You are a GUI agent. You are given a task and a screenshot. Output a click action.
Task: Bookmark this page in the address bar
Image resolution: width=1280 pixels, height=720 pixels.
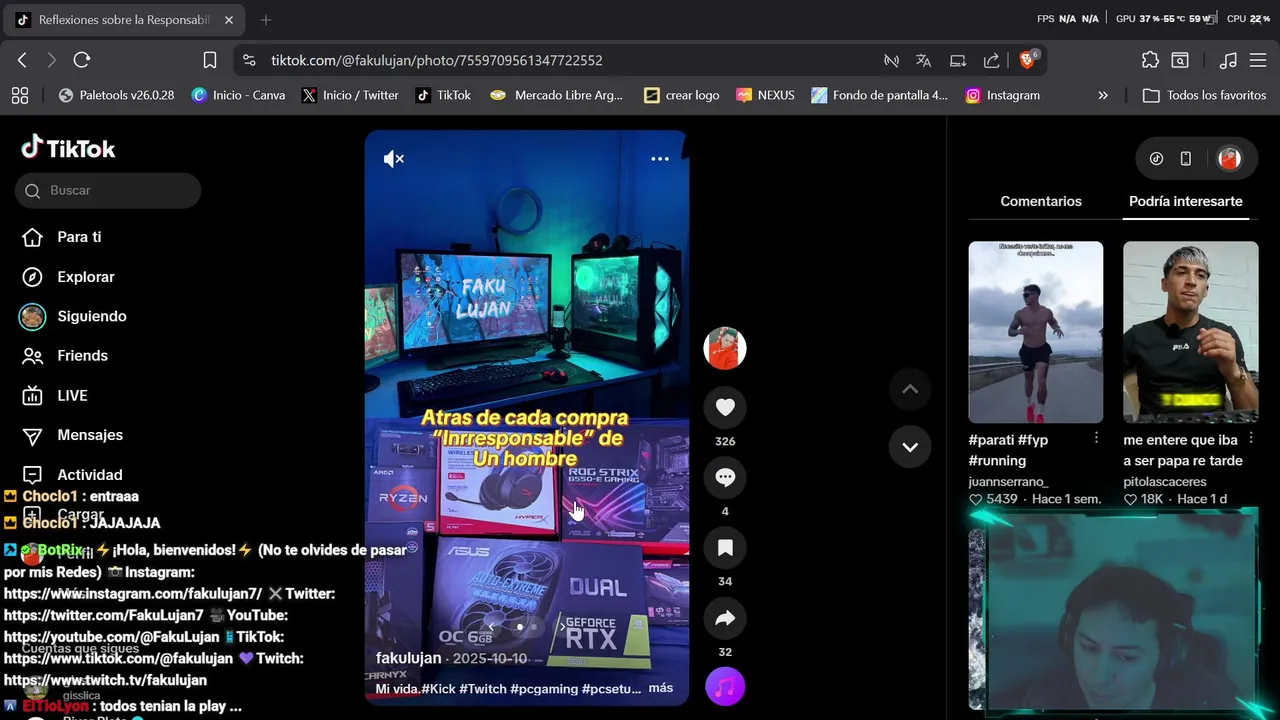point(210,60)
